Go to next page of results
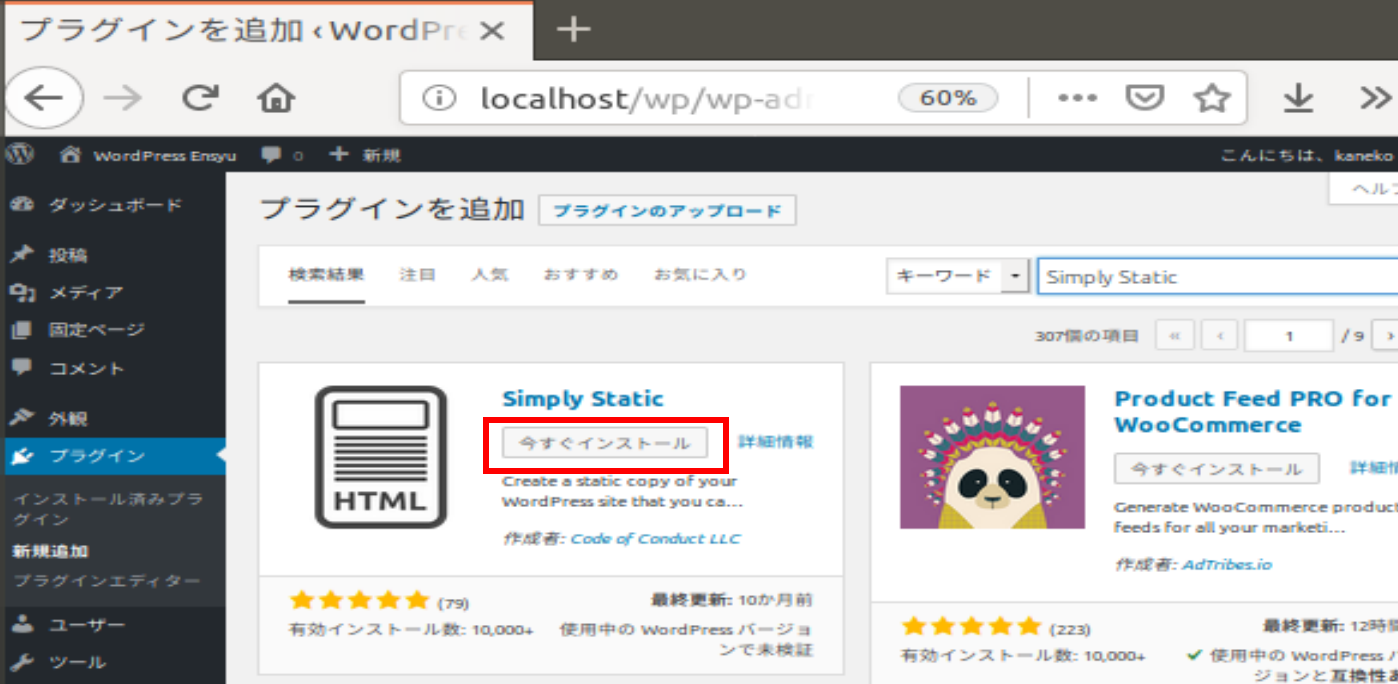The width and height of the screenshot is (1398, 684). 1386,336
